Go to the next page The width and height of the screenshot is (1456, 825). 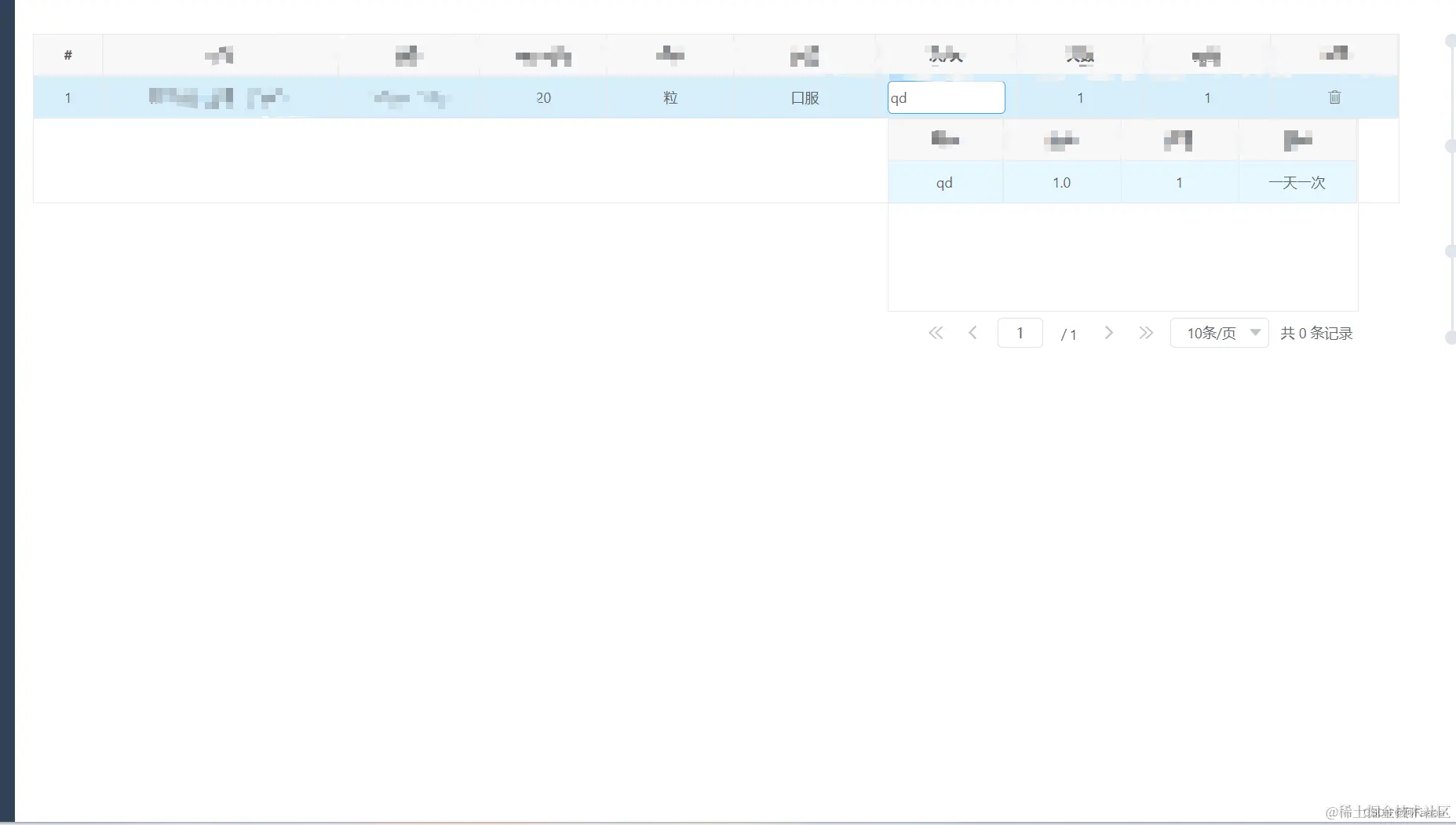click(x=1108, y=333)
